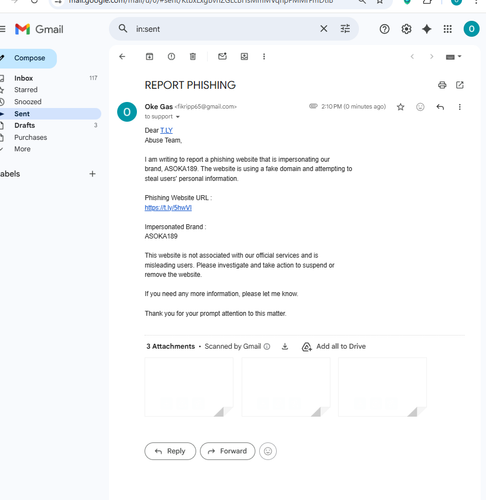Open the first attachment thumbnail

(x=189, y=387)
